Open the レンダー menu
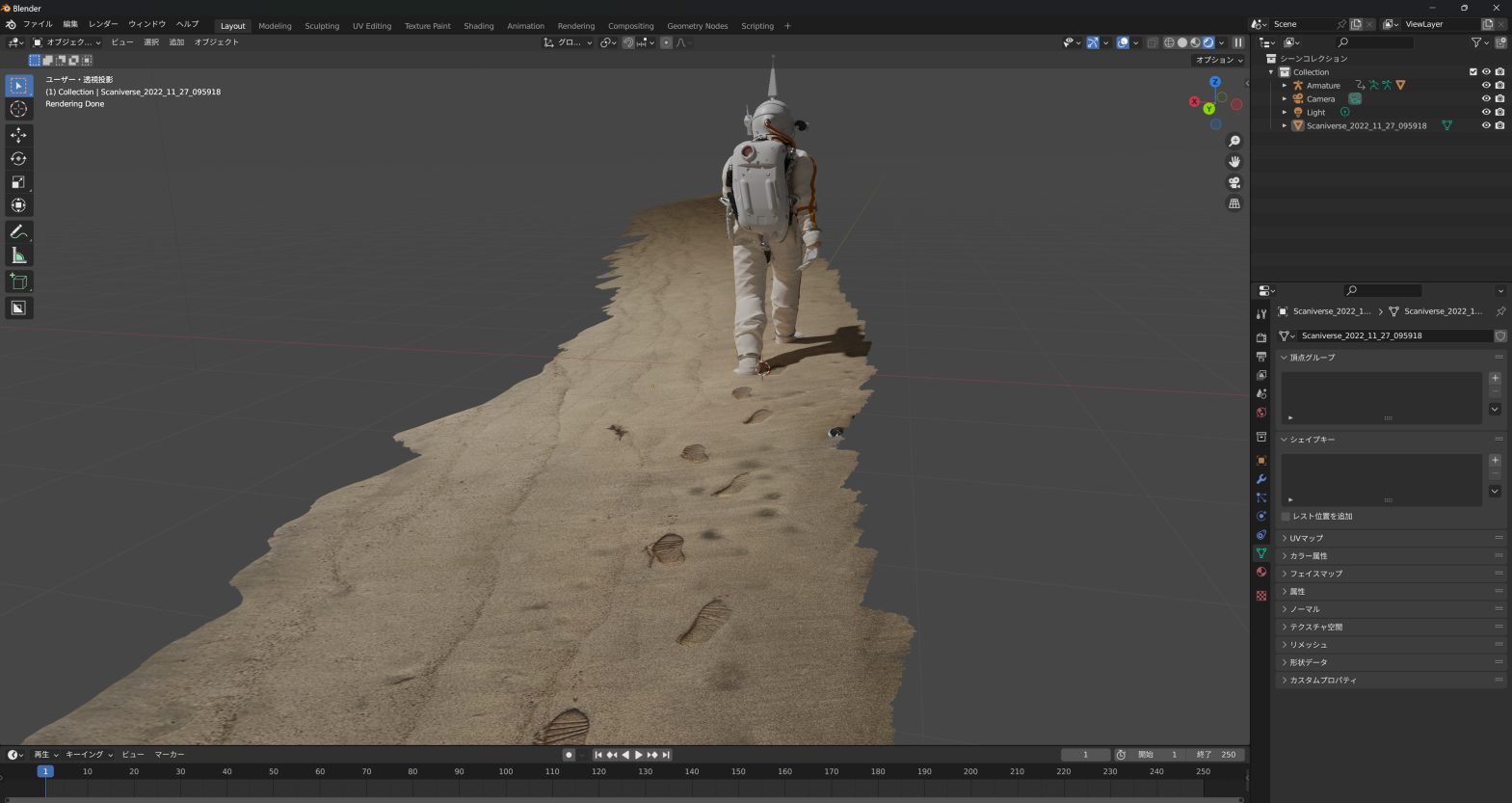The image size is (1512, 803). [103, 24]
